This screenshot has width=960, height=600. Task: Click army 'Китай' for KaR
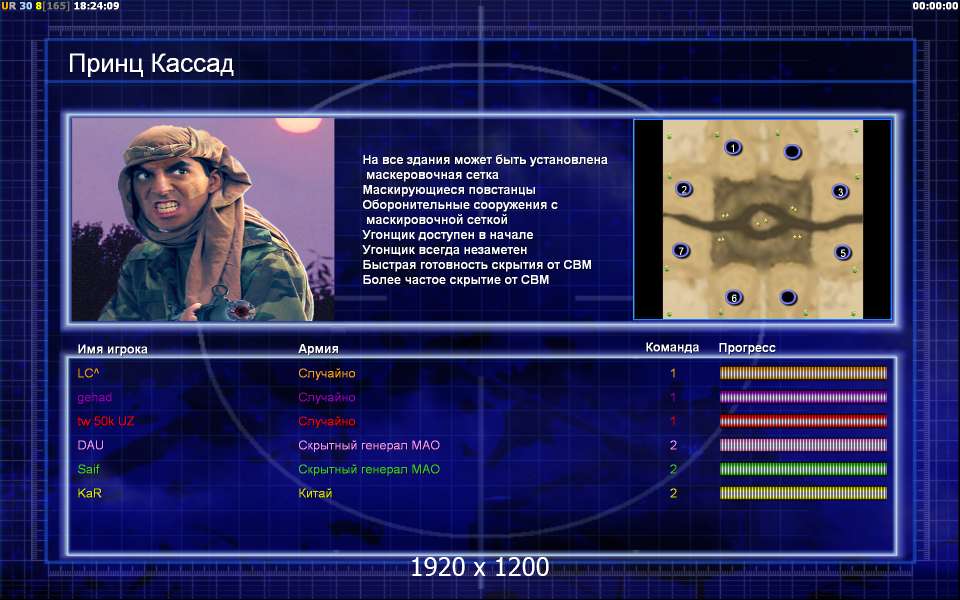315,493
